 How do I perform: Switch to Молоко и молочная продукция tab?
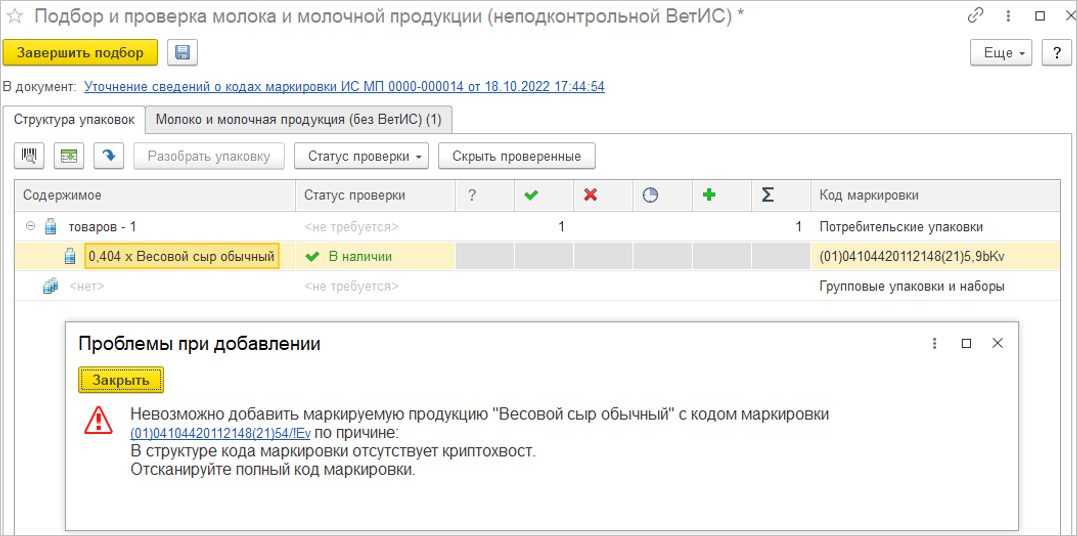[298, 120]
